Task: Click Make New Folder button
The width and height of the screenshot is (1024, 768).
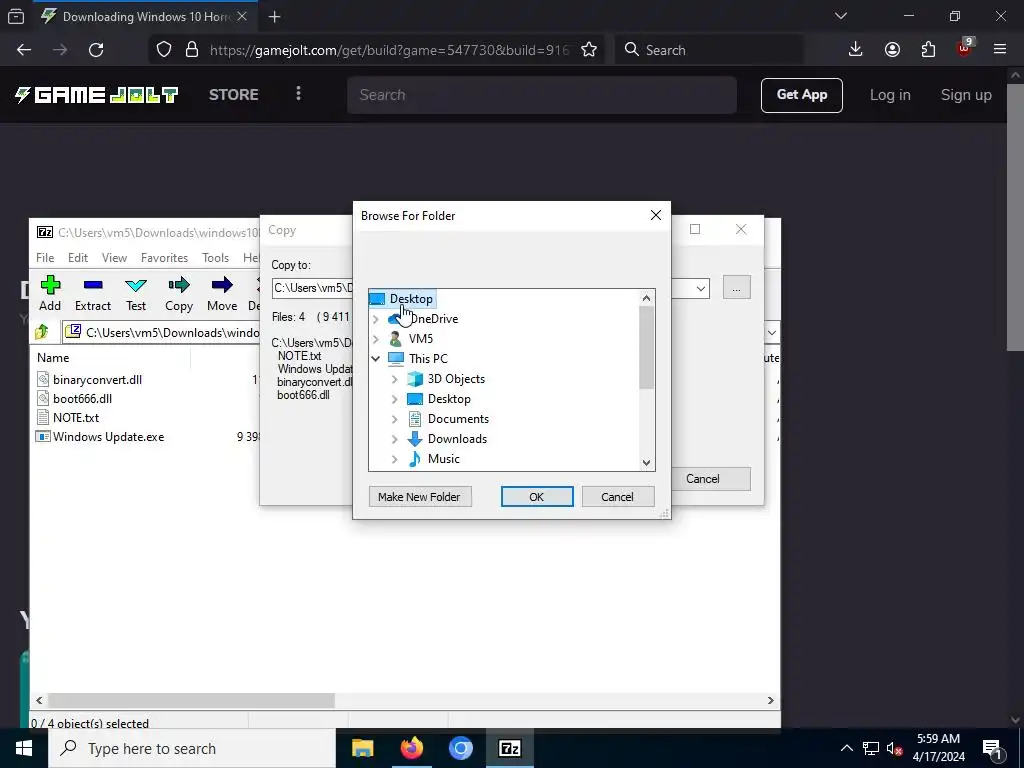Action: coord(420,497)
